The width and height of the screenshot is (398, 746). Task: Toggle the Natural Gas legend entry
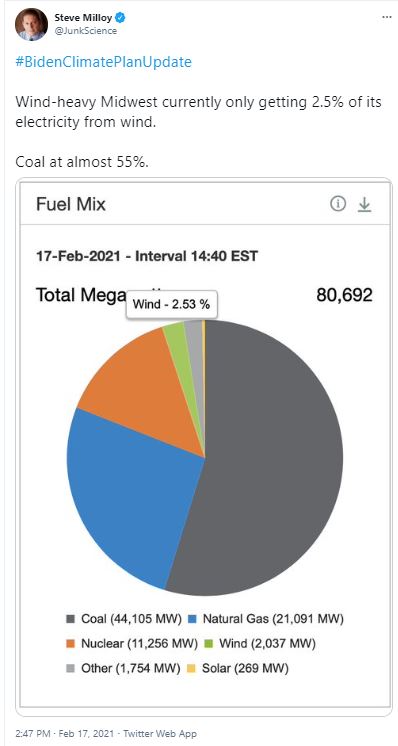(265, 619)
